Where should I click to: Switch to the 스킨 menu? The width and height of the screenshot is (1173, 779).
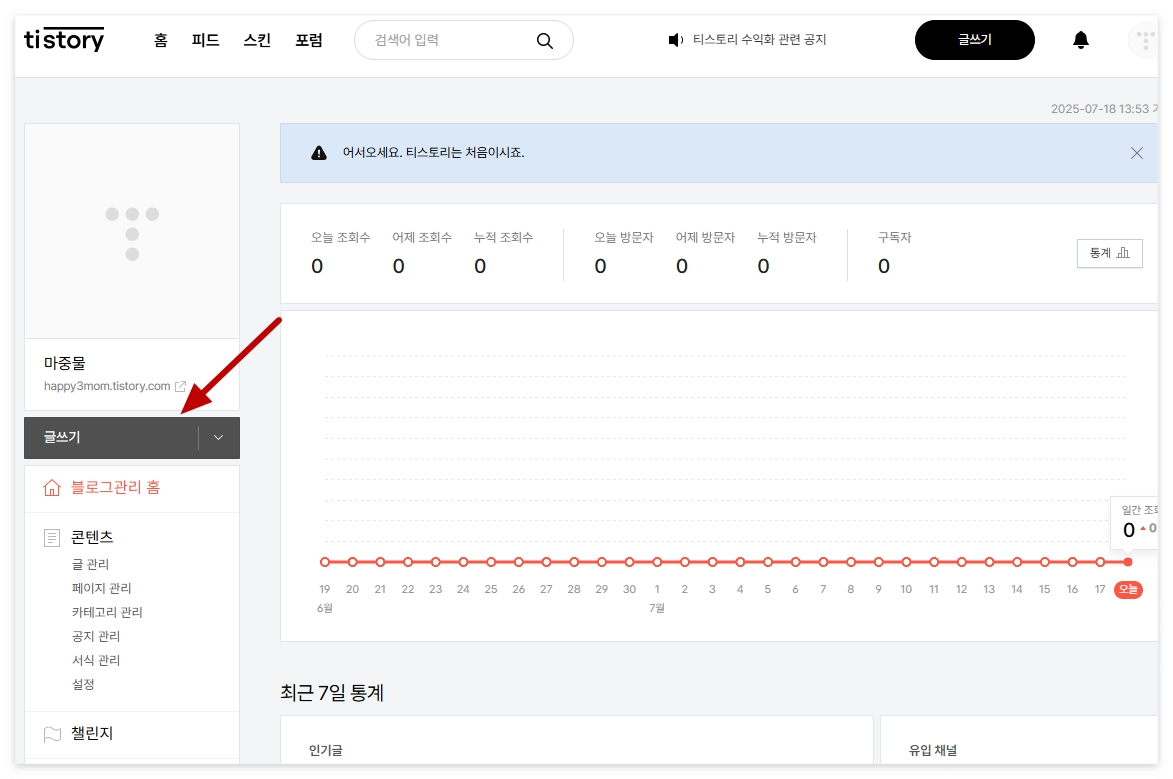[255, 40]
